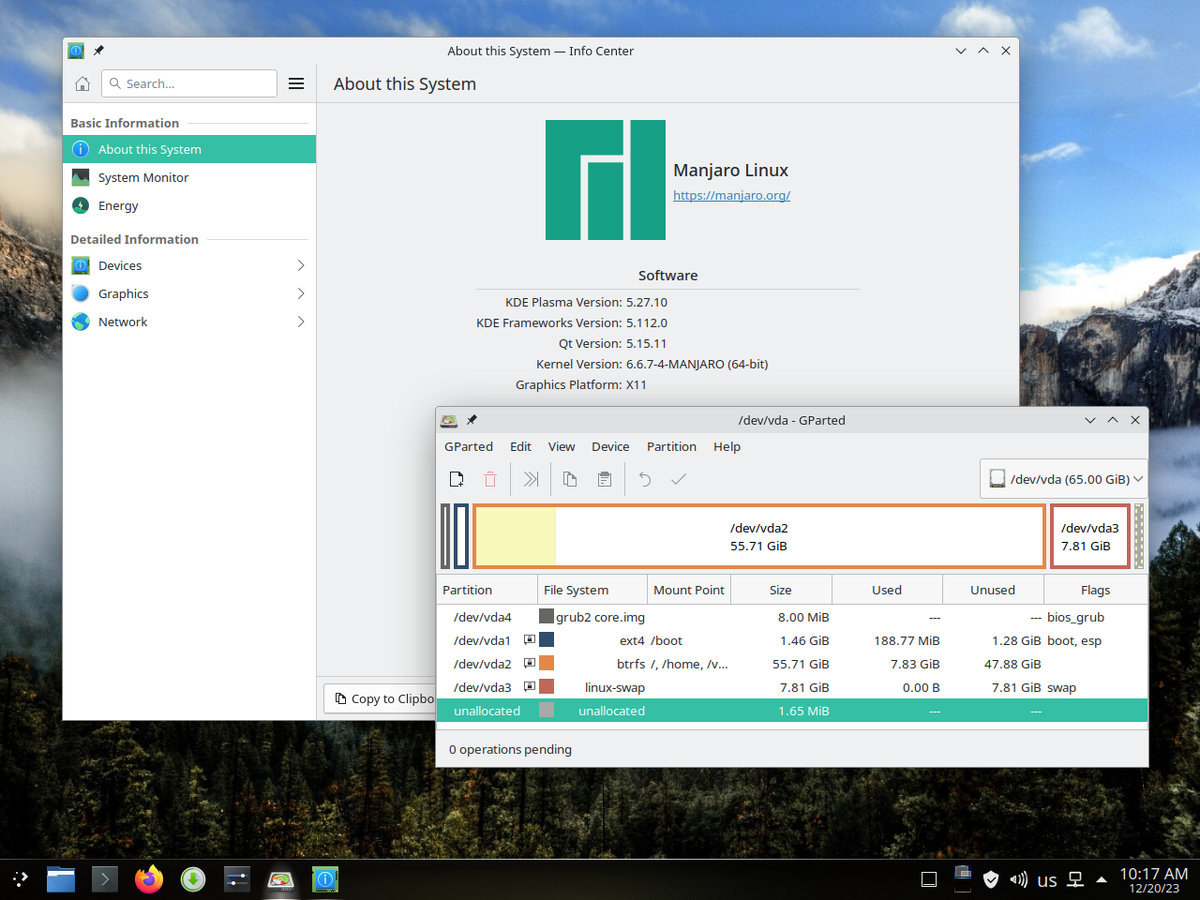Open System Monitor in the Info Center sidebar

[x=189, y=178]
